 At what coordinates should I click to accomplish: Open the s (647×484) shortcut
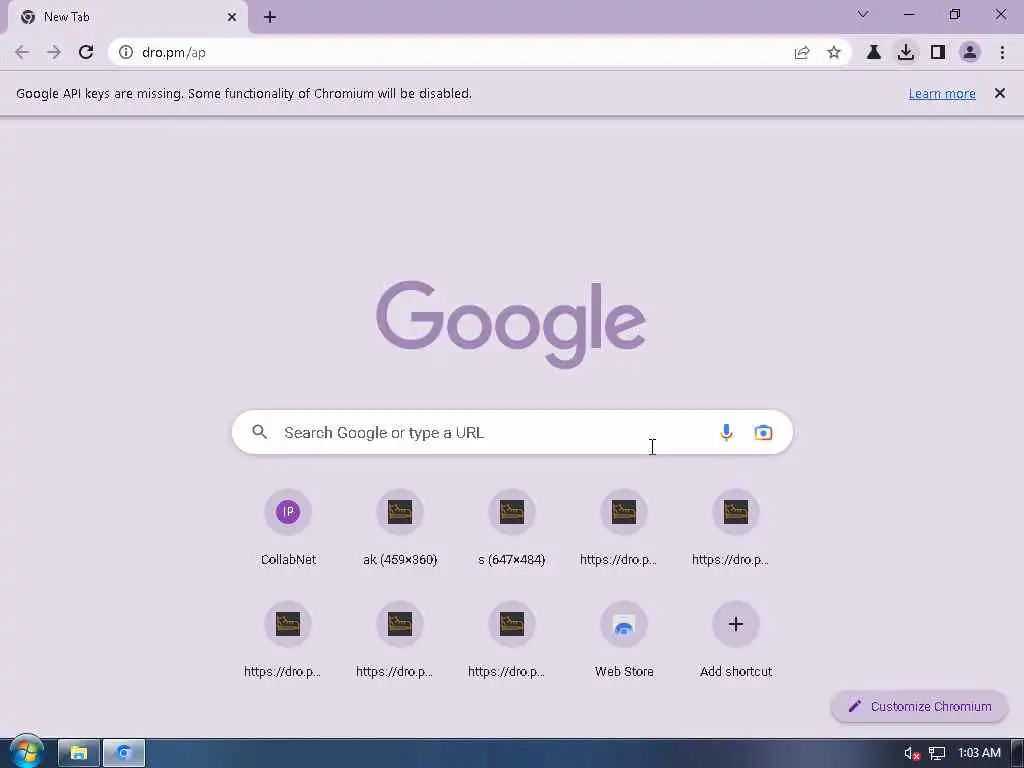pos(512,527)
